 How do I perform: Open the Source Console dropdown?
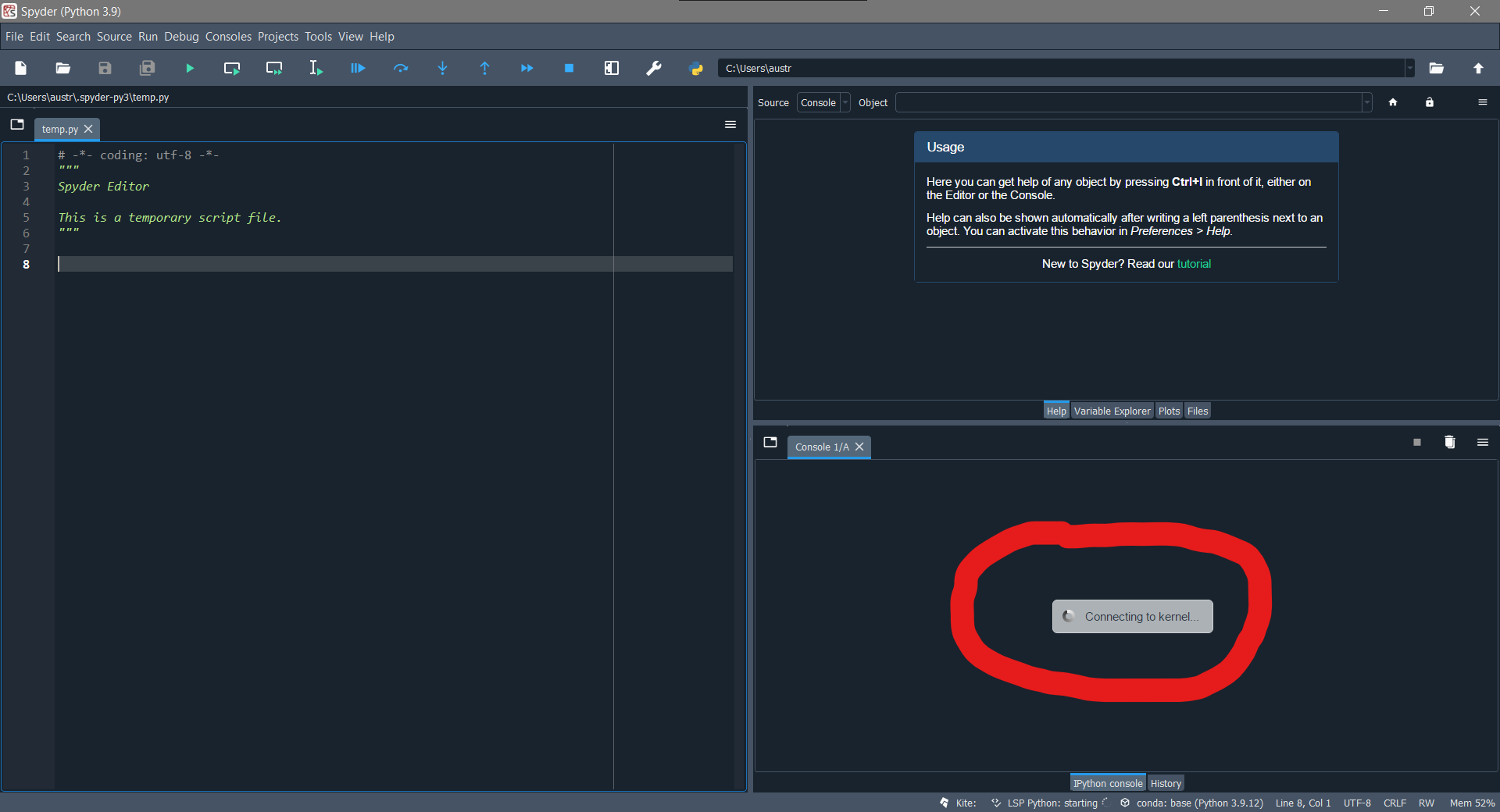coord(823,103)
